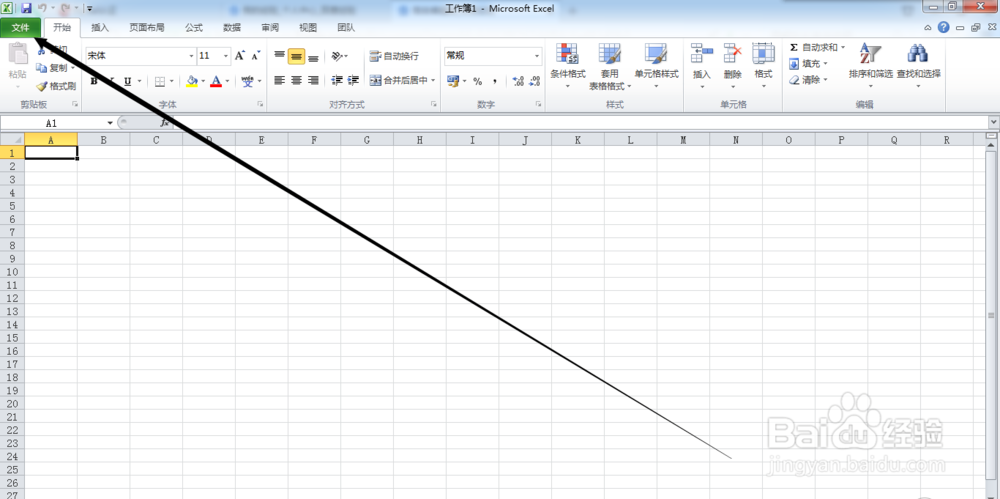The image size is (1000, 499).
Task: Toggle middle vertical alignment
Action: click(x=296, y=56)
